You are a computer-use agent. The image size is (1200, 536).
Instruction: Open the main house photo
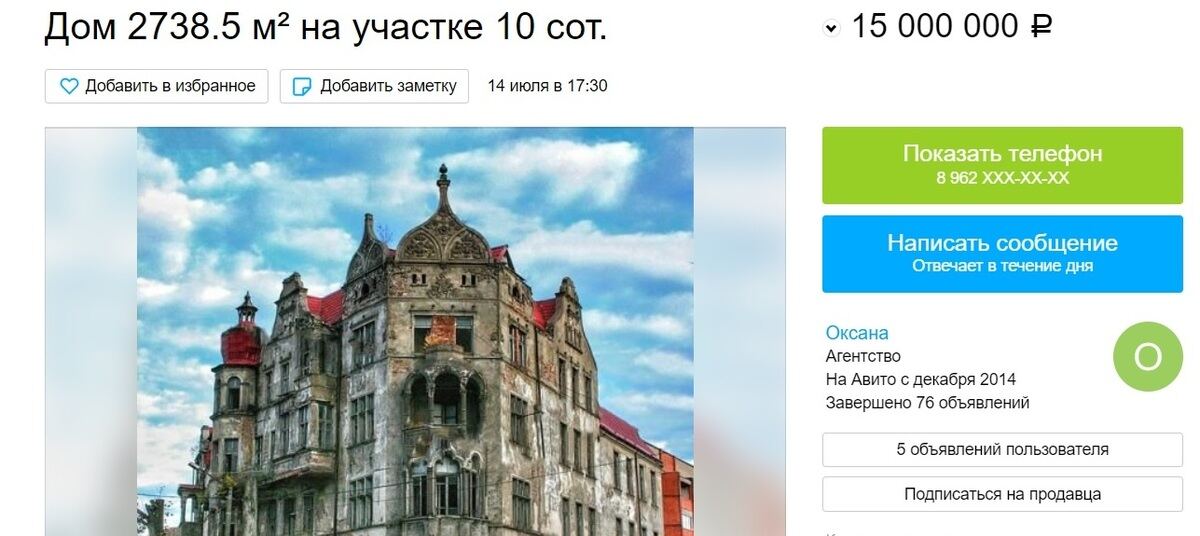[415, 331]
